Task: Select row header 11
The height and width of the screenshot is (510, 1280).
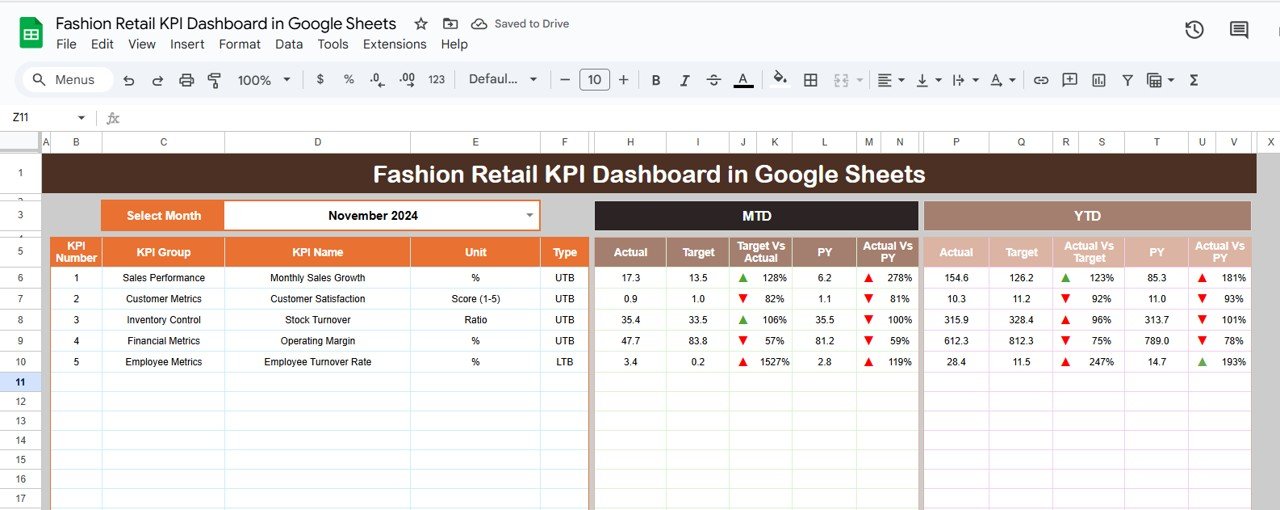Action: [x=20, y=383]
